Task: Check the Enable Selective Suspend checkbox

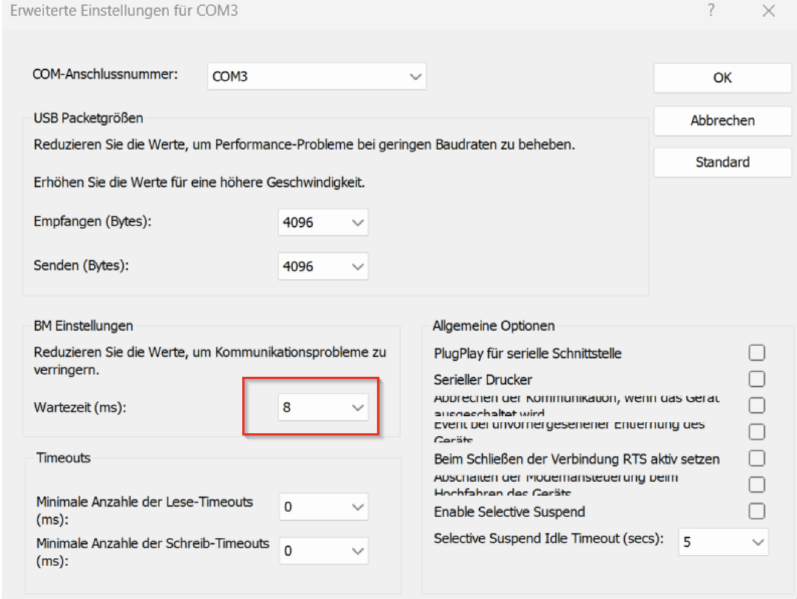Action: tap(757, 511)
